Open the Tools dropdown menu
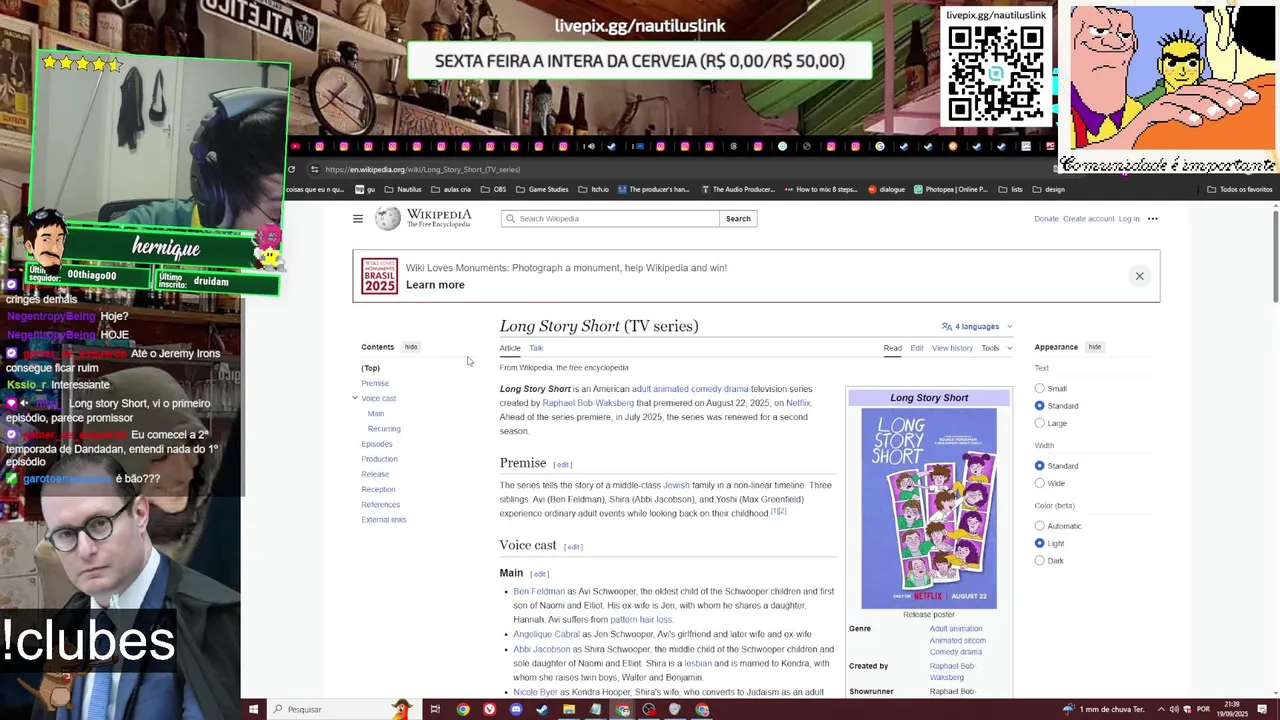 pyautogui.click(x=996, y=348)
